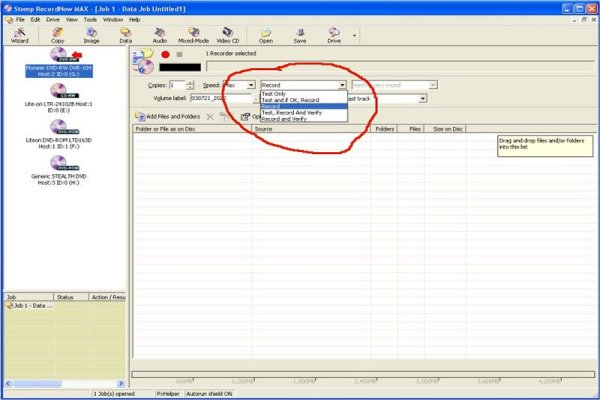Viewport: 600px width, 400px height.
Task: Click the Options icon beside delete
Action: [245, 117]
